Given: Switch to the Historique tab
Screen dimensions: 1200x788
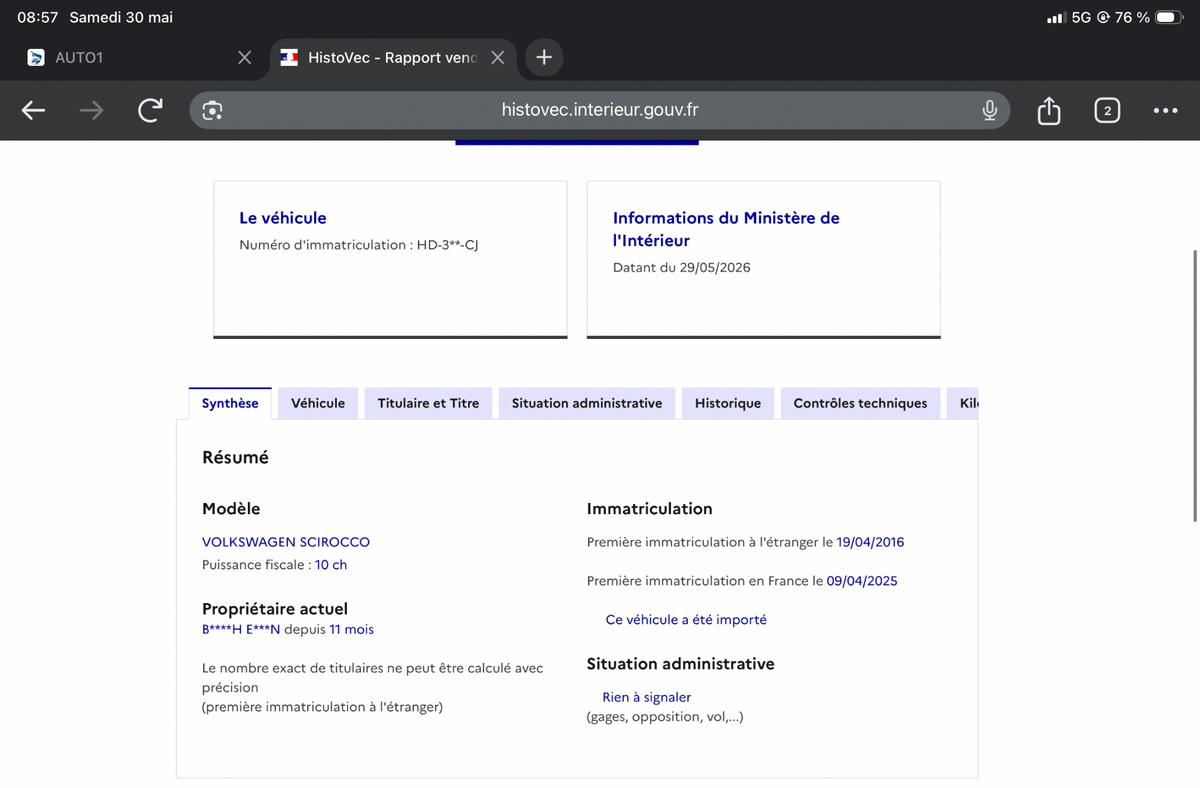Looking at the screenshot, I should pyautogui.click(x=728, y=403).
